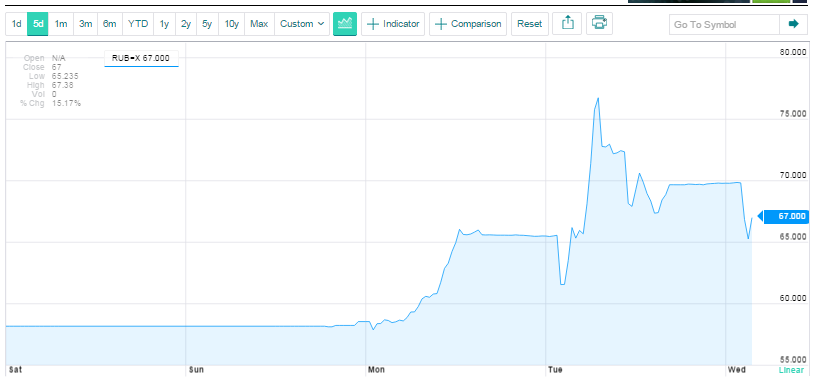Select the 5d time range

tap(38, 24)
